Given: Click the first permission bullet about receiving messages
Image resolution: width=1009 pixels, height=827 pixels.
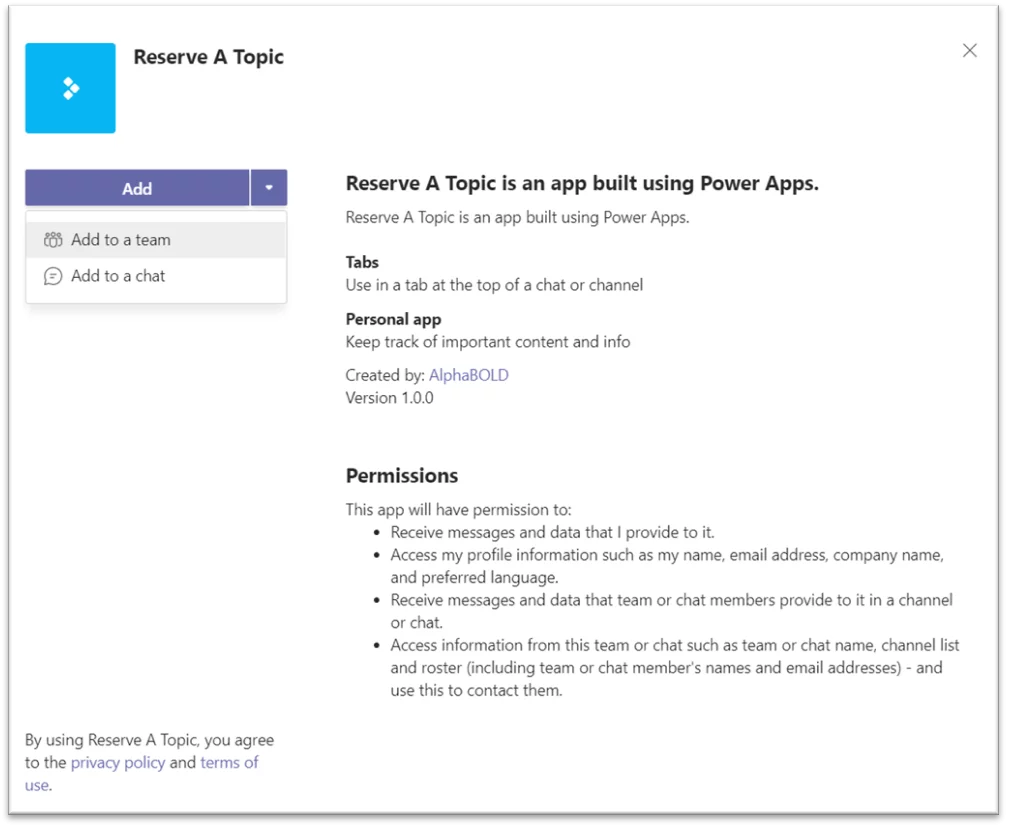Looking at the screenshot, I should pos(552,532).
